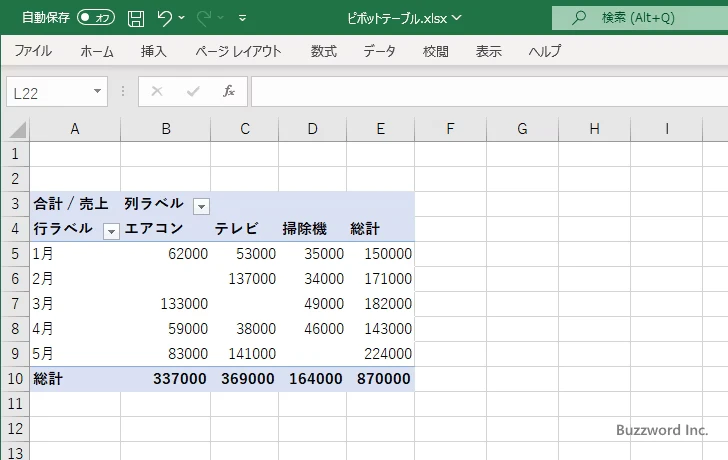Toggle the AutoSave (自動保存) switch
Screen dimensions: 728x460
point(96,18)
